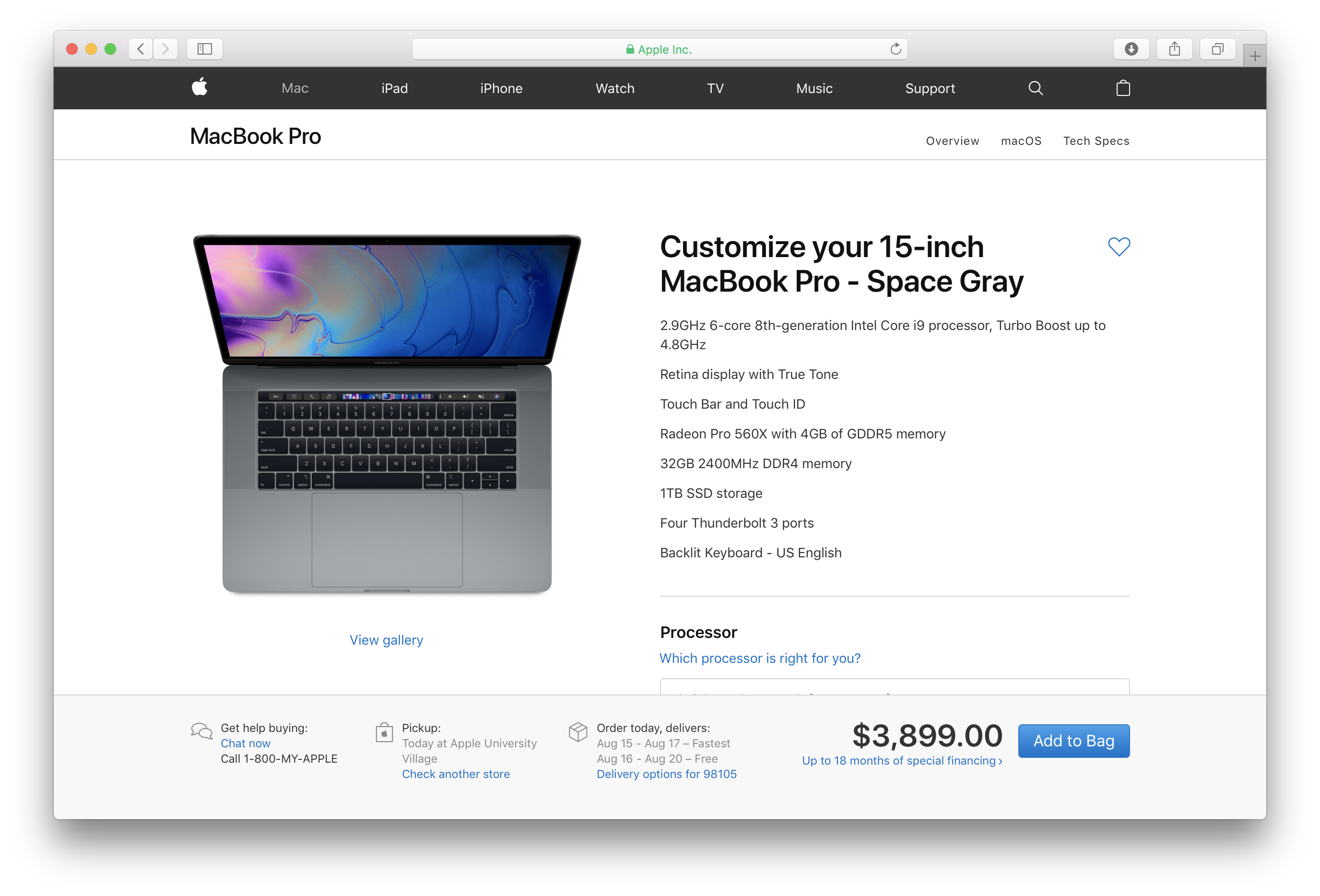Image resolution: width=1320 pixels, height=896 pixels.
Task: Open the Safari share icon
Action: [x=1175, y=49]
